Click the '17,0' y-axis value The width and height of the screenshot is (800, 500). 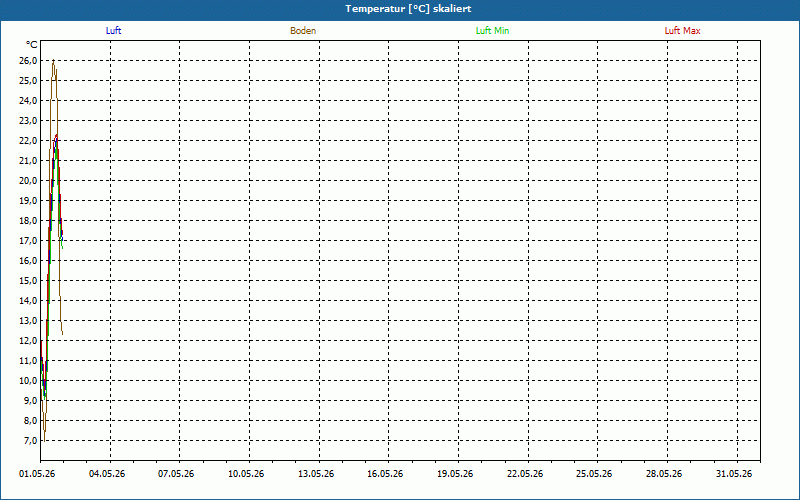[29, 241]
